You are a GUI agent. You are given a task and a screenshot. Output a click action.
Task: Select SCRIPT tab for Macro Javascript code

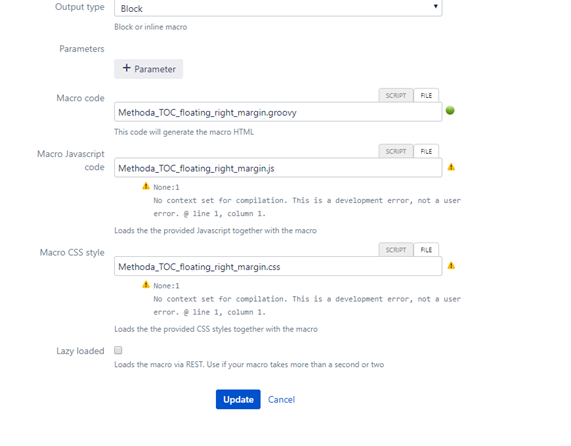[396, 151]
